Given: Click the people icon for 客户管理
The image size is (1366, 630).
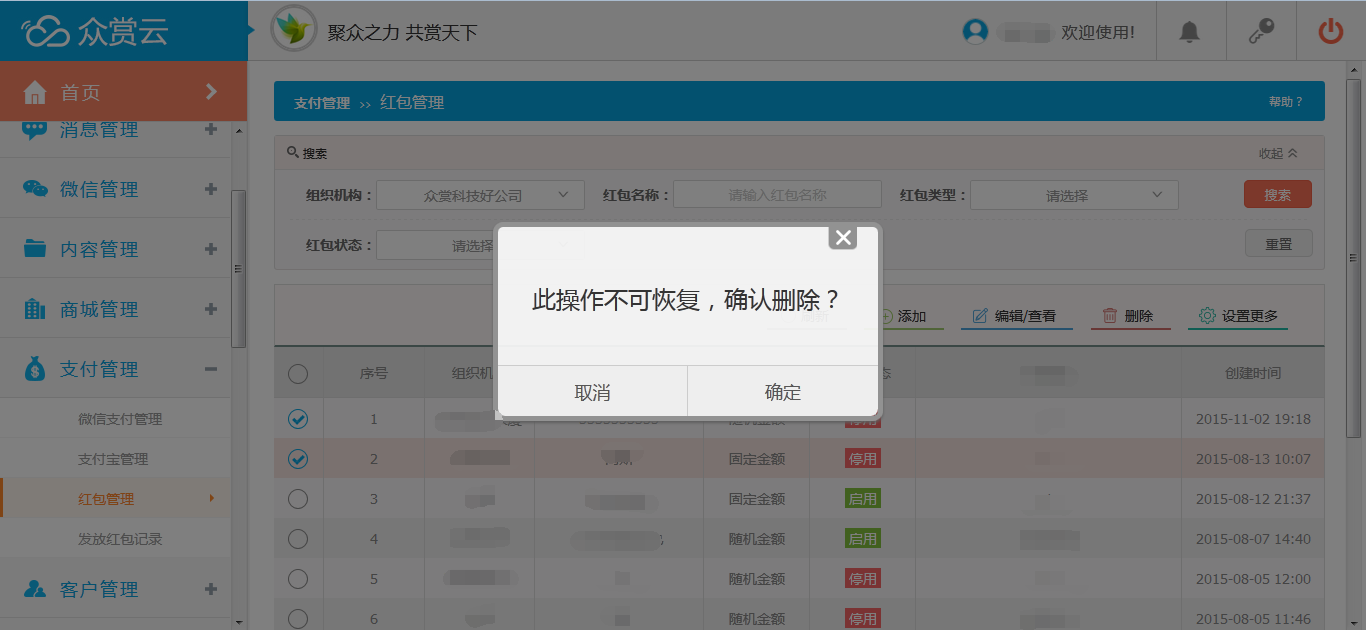Looking at the screenshot, I should tap(35, 589).
